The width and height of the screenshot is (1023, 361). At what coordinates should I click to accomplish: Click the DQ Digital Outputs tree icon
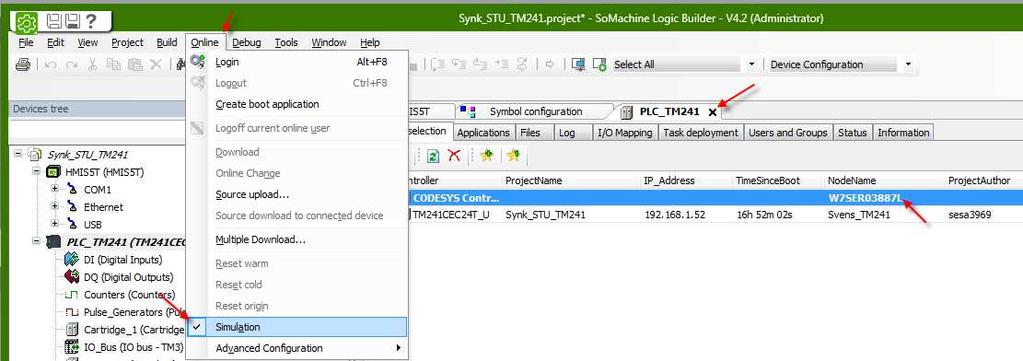tap(72, 277)
